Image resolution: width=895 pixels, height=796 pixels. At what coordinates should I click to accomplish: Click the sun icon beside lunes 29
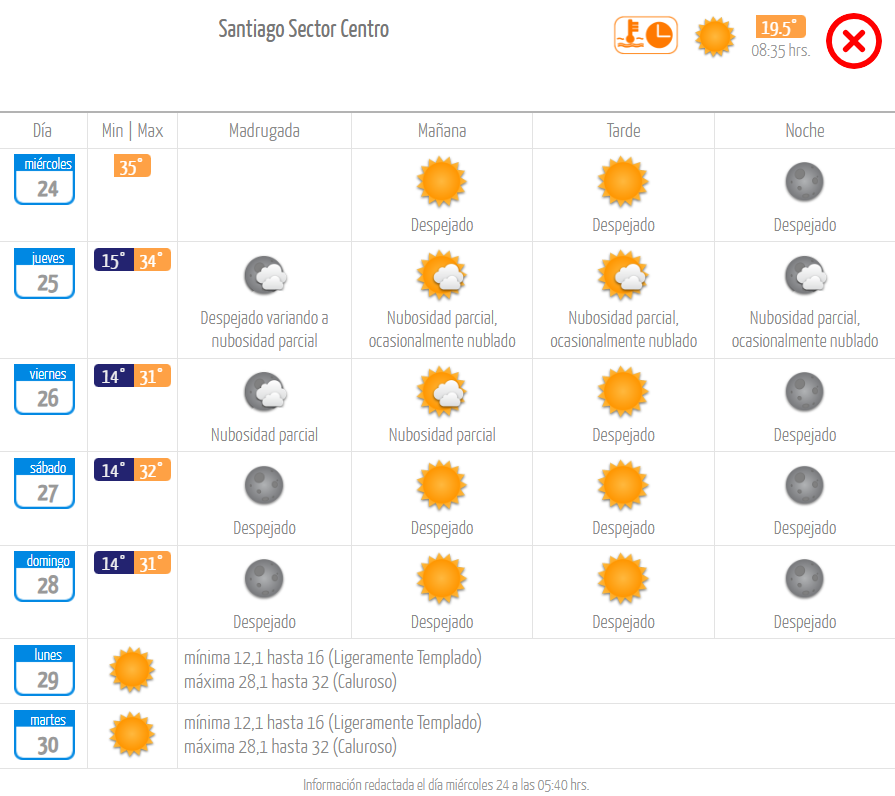click(x=132, y=670)
